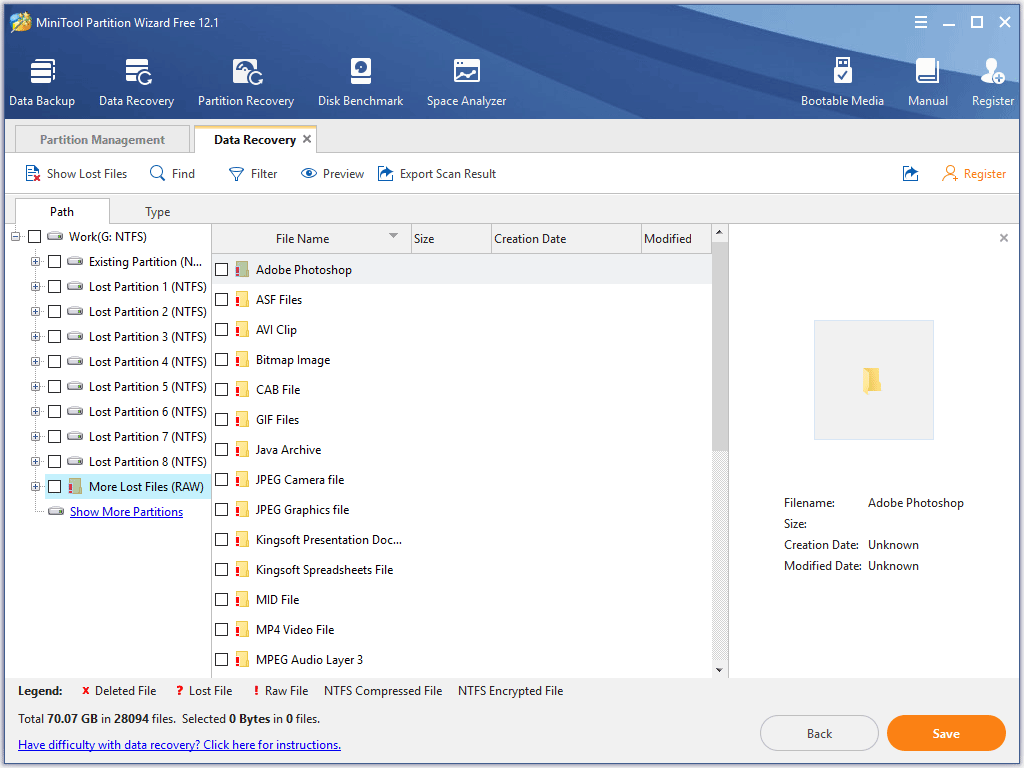
Task: Check the Existing Partition checkbox
Action: coord(55,261)
